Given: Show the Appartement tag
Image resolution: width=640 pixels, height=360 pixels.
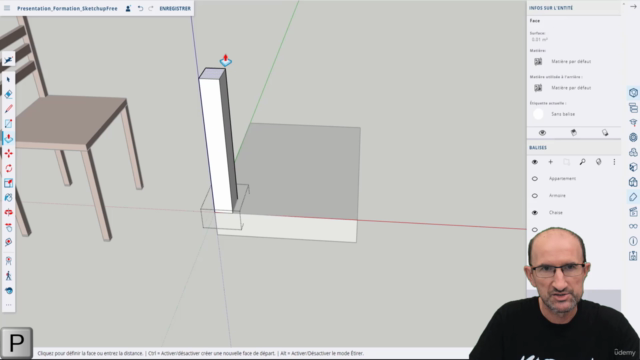Looking at the screenshot, I should point(535,179).
